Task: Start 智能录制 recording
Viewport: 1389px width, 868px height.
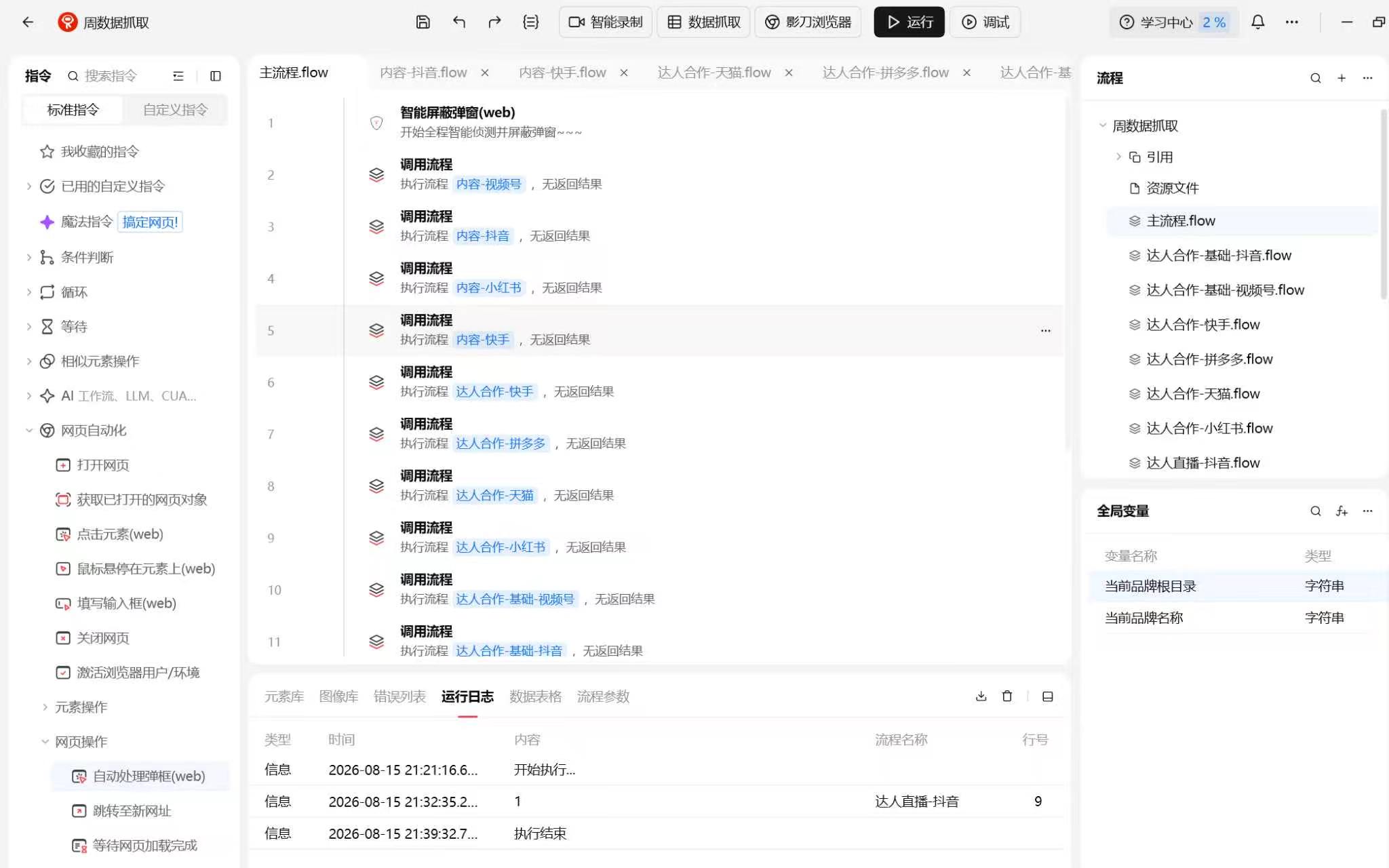Action: 606,22
